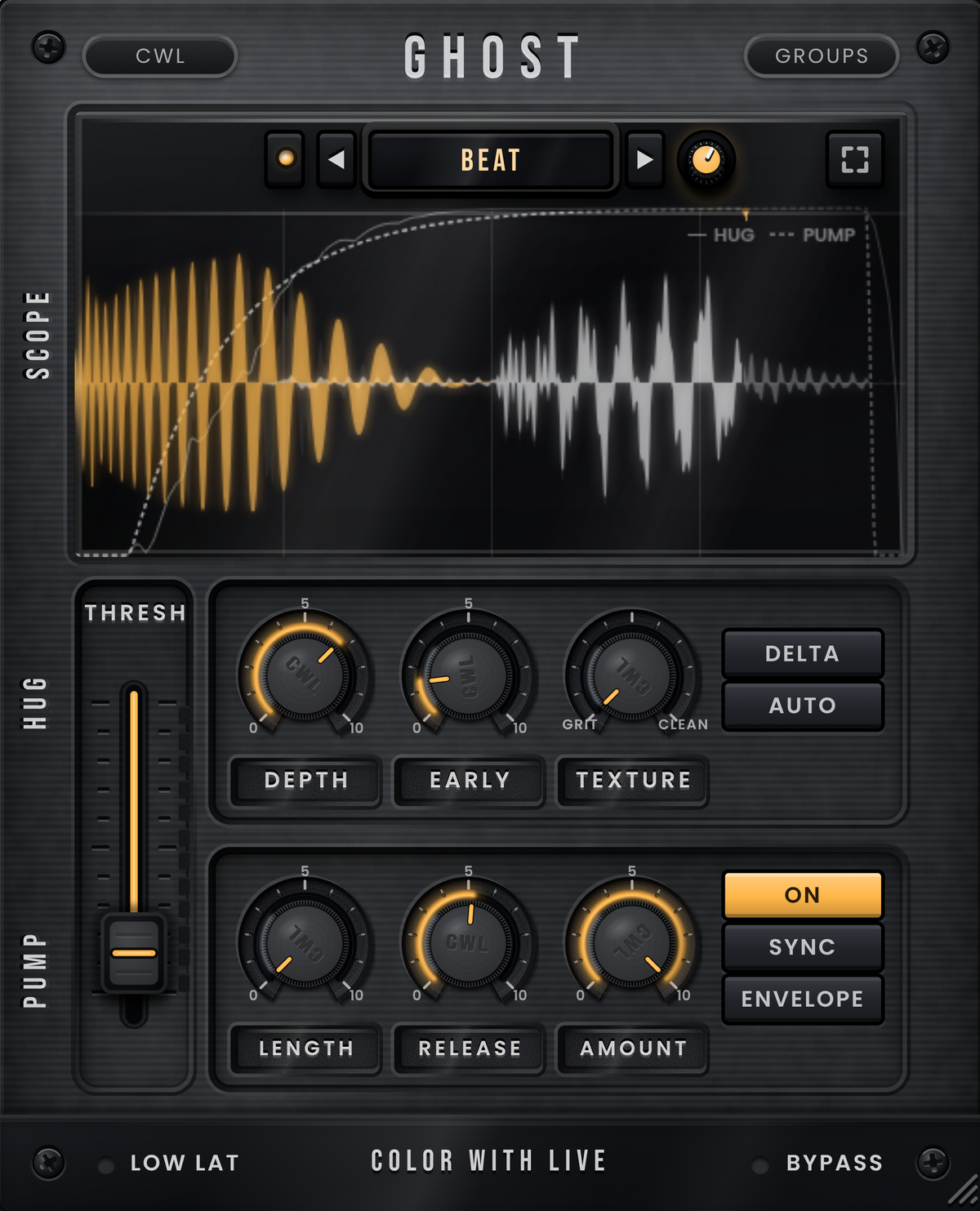
Task: Open the BEAT preset selector
Action: [x=490, y=160]
